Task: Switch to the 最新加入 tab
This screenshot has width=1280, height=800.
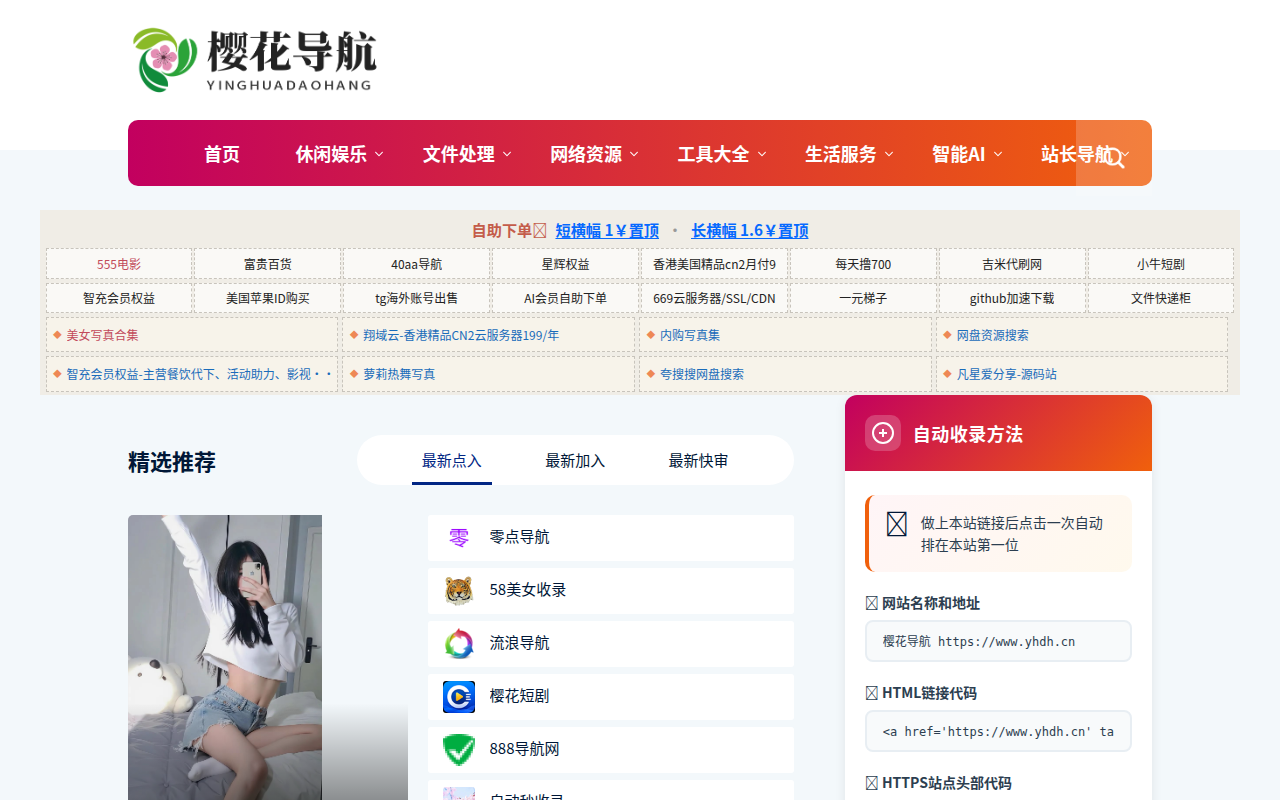Action: click(575, 461)
